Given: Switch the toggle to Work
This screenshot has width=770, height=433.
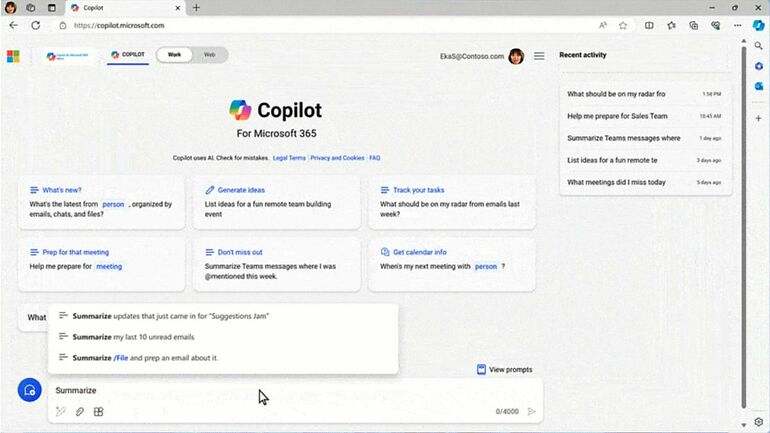Looking at the screenshot, I should coord(174,54).
